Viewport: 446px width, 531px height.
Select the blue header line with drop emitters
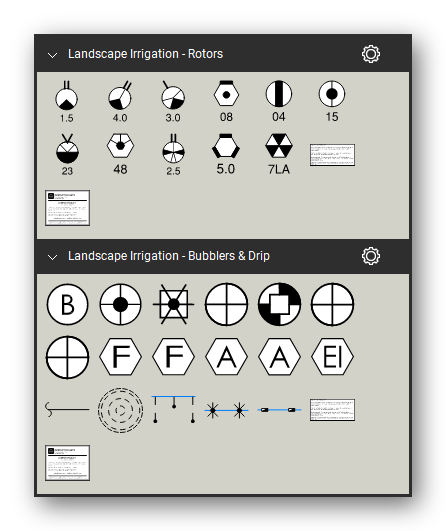coord(173,409)
